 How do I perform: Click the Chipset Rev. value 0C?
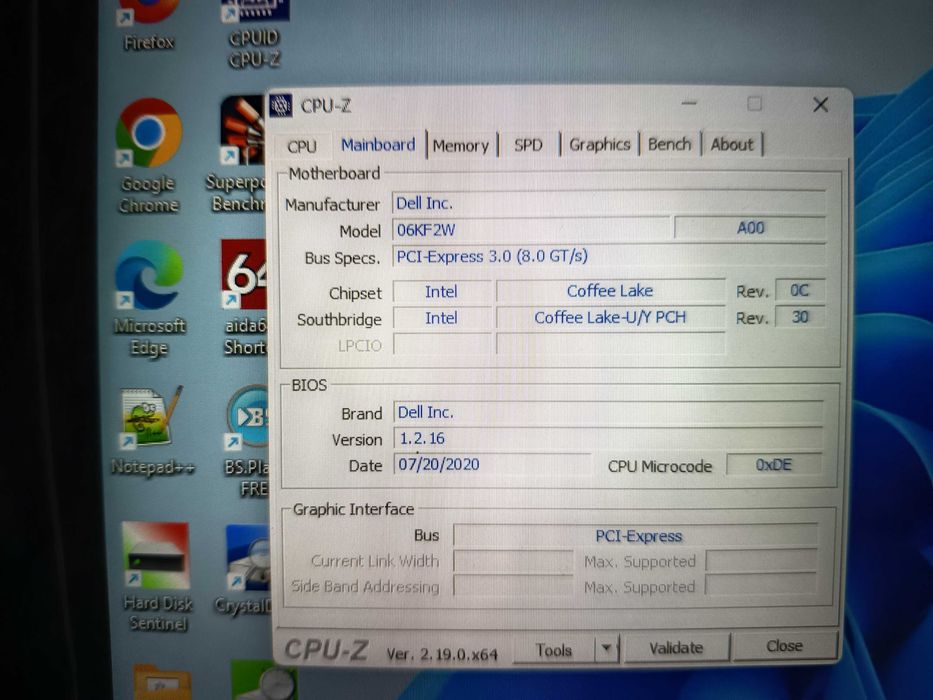click(x=800, y=290)
